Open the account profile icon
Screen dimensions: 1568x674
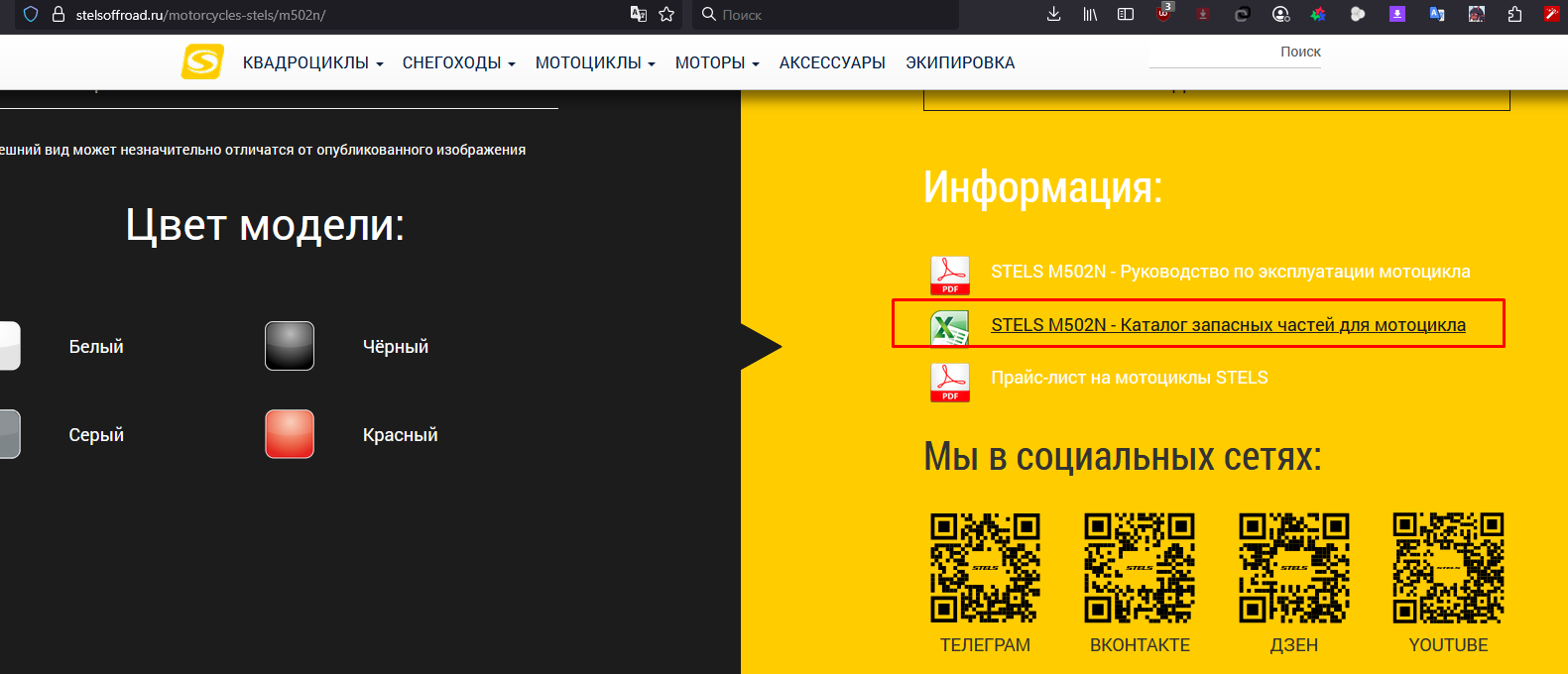(x=1280, y=14)
